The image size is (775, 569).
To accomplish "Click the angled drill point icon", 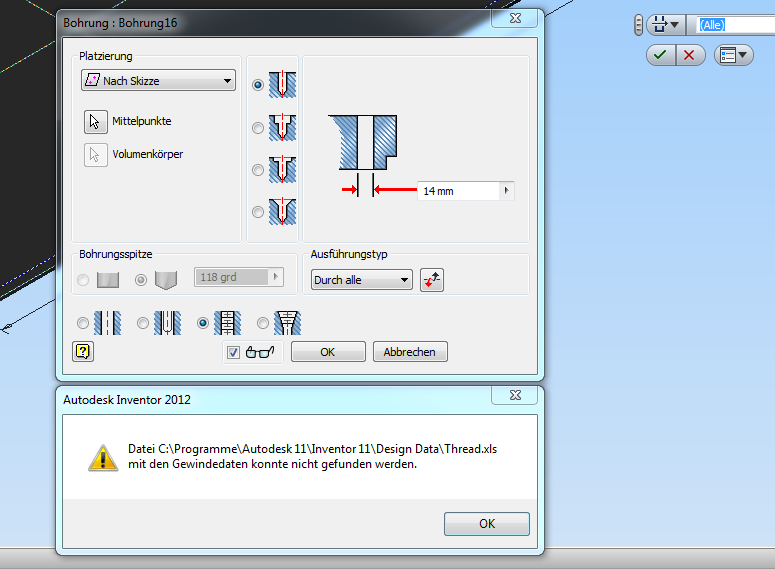I will tap(166, 280).
